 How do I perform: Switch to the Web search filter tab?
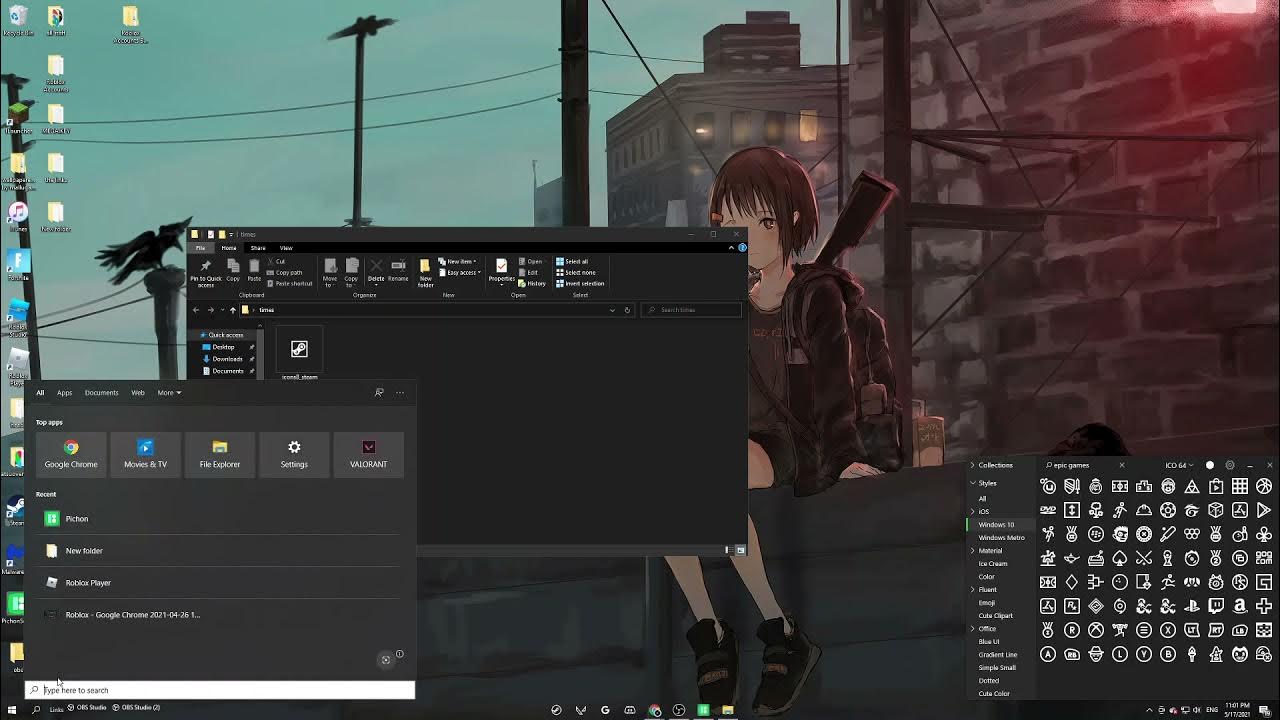pos(138,392)
